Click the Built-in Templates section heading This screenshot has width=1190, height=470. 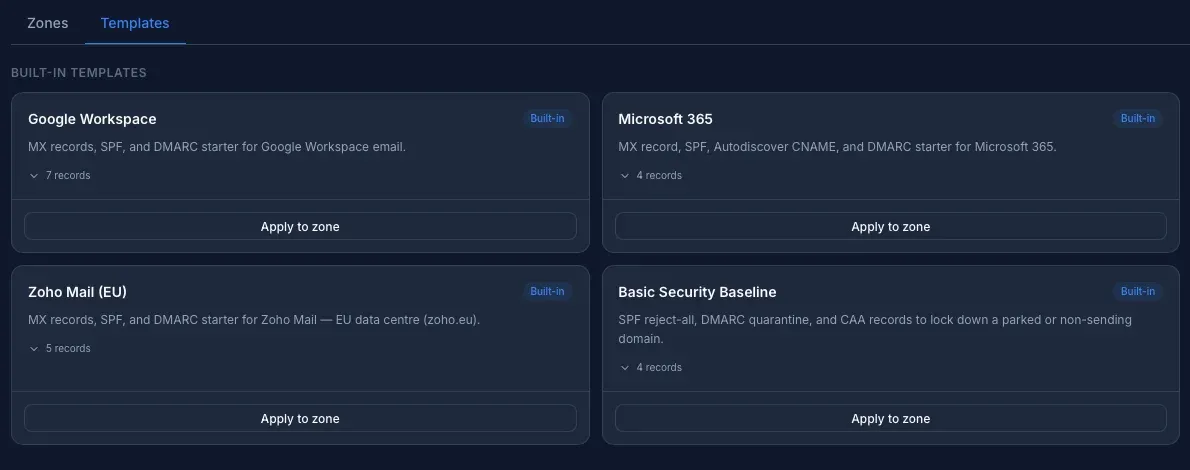(79, 73)
